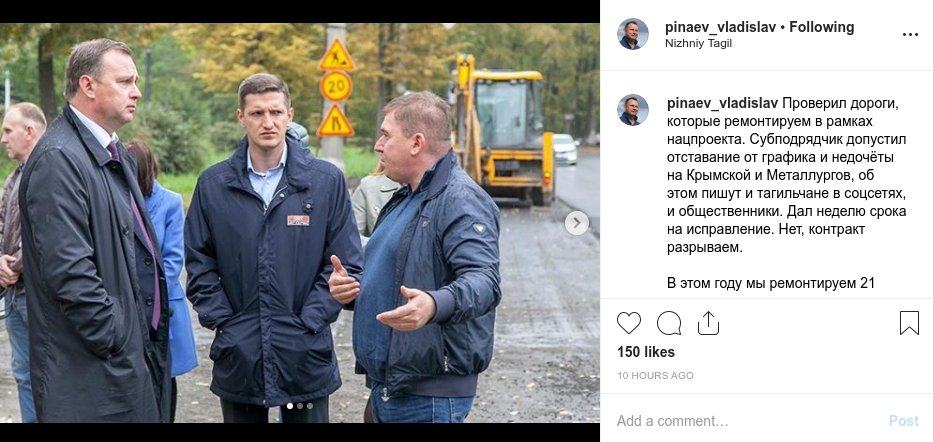Open the avatar beside the caption
This screenshot has width=933, height=442.
click(x=633, y=110)
